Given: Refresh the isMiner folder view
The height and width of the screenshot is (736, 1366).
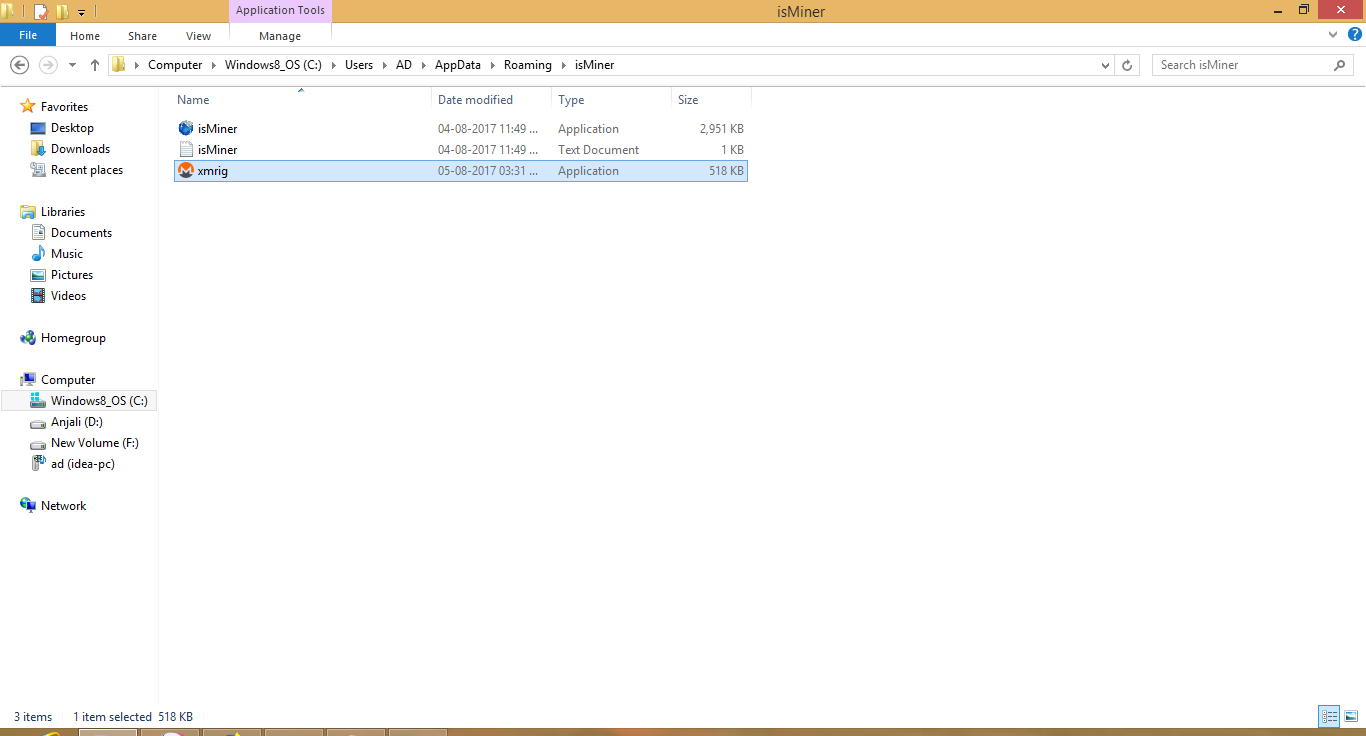Looking at the screenshot, I should pyautogui.click(x=1127, y=65).
